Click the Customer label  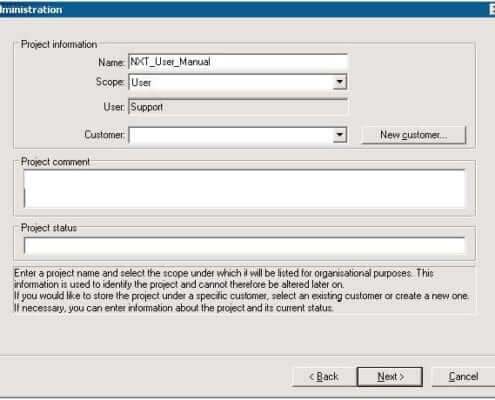(x=104, y=135)
